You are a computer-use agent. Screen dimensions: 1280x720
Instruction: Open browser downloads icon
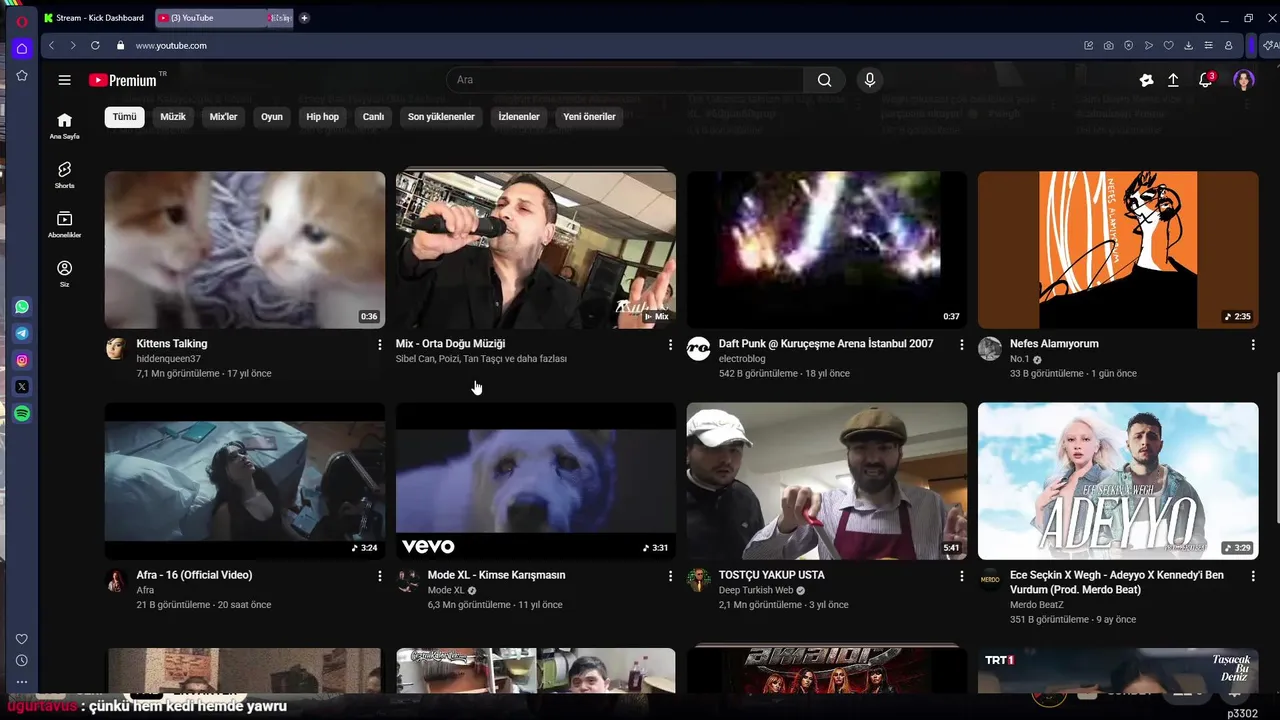point(1189,45)
